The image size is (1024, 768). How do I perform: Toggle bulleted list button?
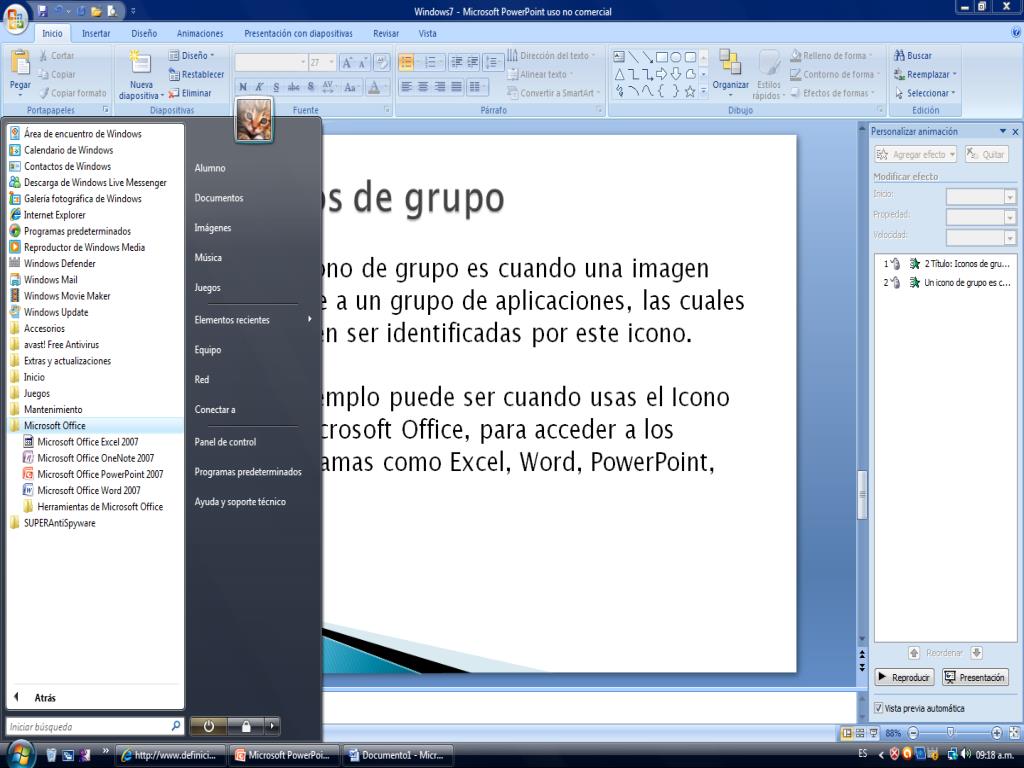point(406,62)
